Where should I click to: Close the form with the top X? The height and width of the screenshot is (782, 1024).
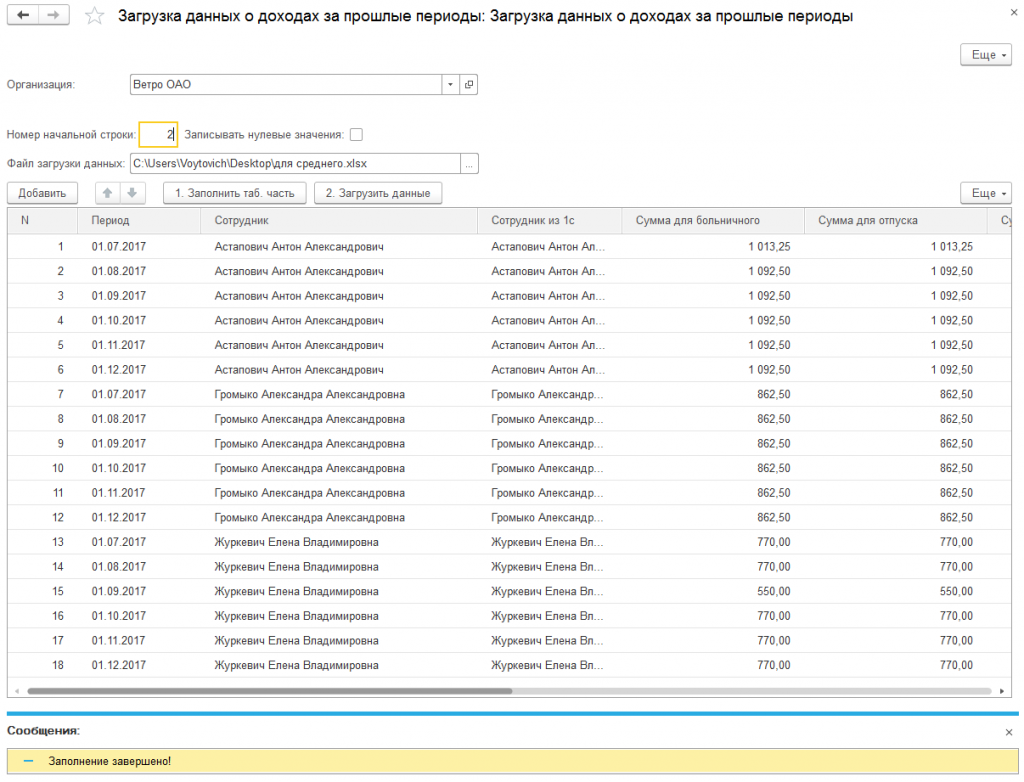point(1014,12)
